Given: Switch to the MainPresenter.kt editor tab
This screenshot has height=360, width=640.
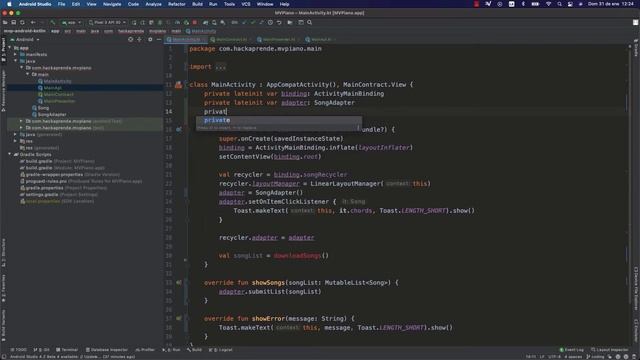Looking at the screenshot, I should (279, 40).
